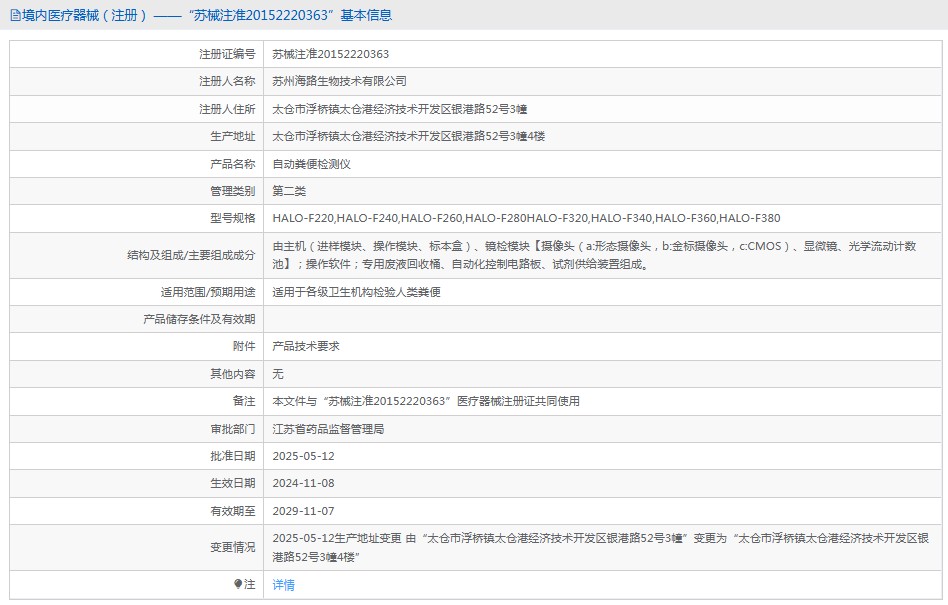Click the management category value 第二类
This screenshot has width=948, height=605.
click(x=290, y=191)
